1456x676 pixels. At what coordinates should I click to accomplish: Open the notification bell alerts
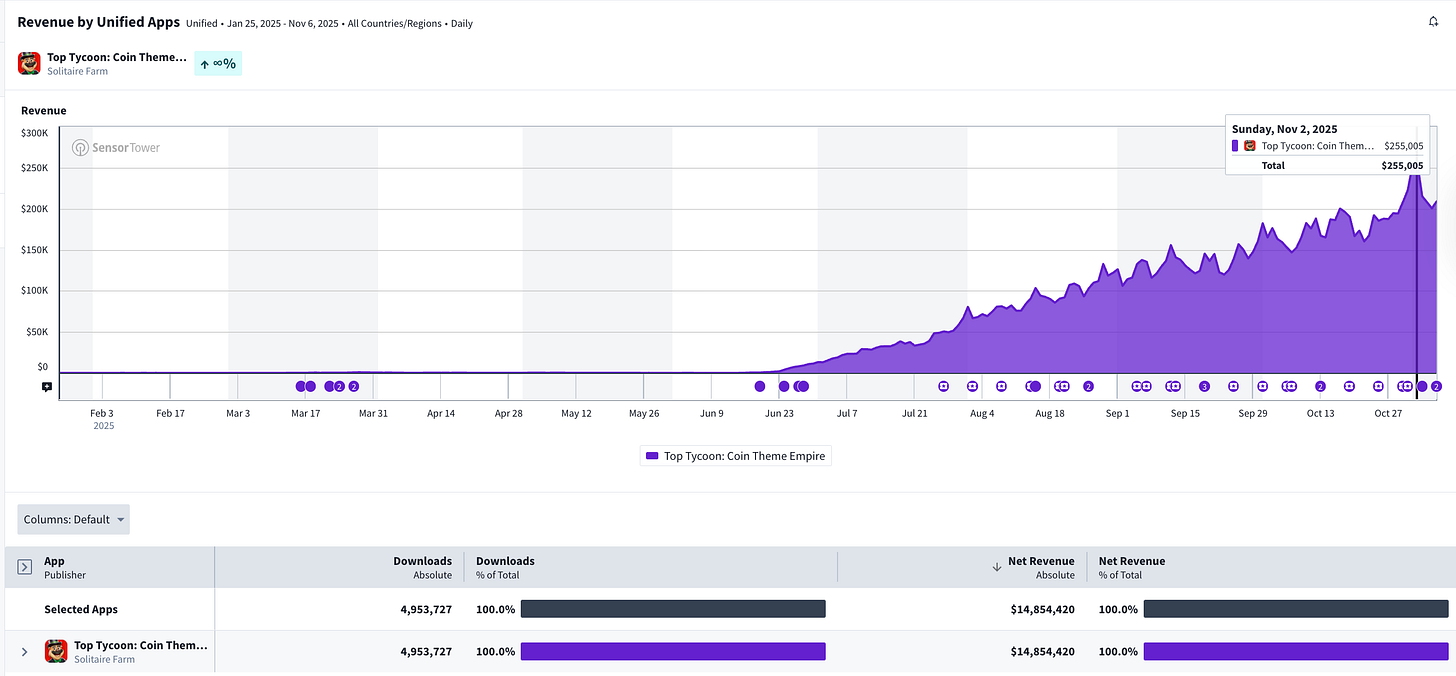[x=1433, y=22]
